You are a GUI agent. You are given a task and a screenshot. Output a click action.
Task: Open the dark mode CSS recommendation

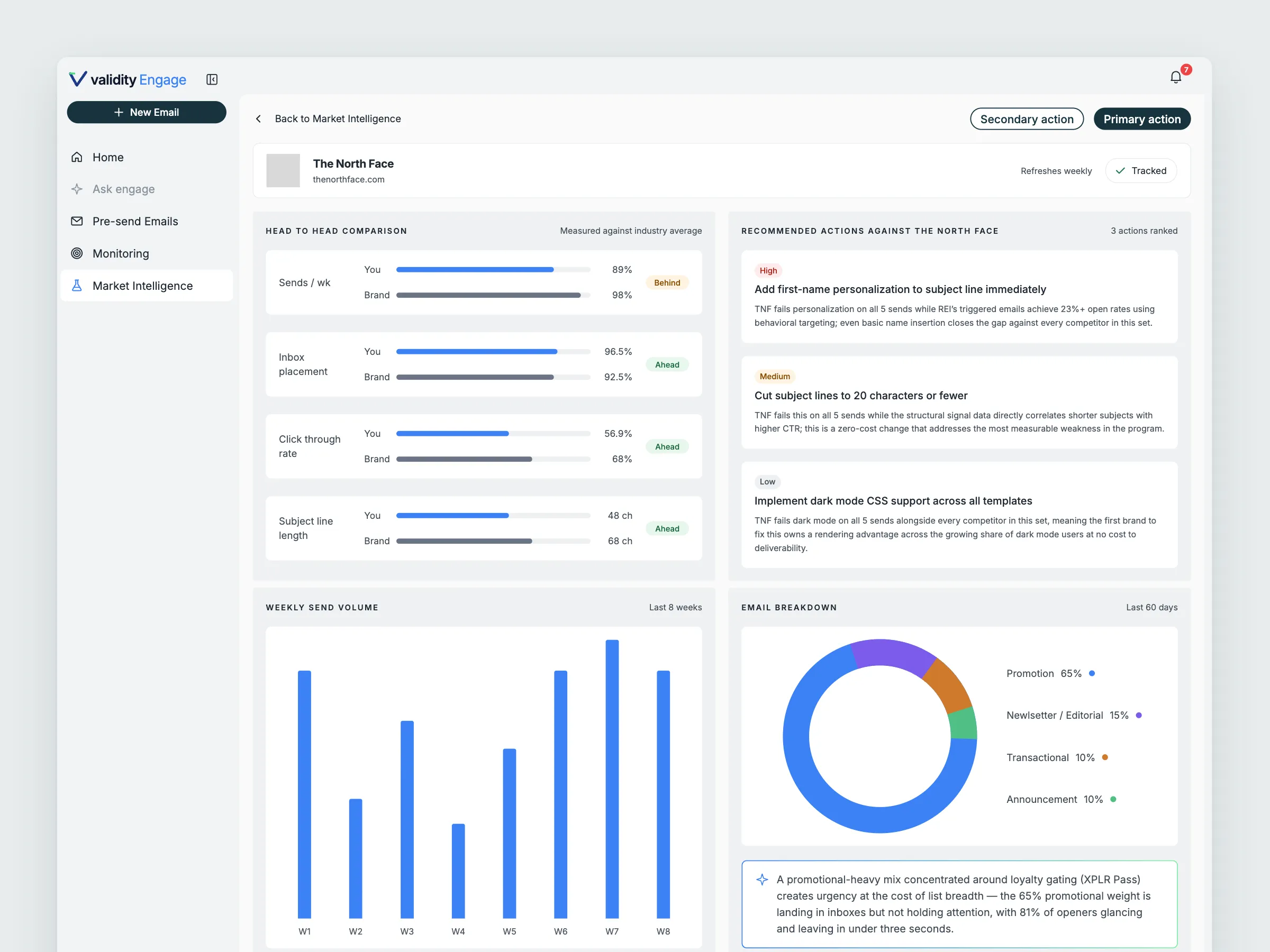959,515
